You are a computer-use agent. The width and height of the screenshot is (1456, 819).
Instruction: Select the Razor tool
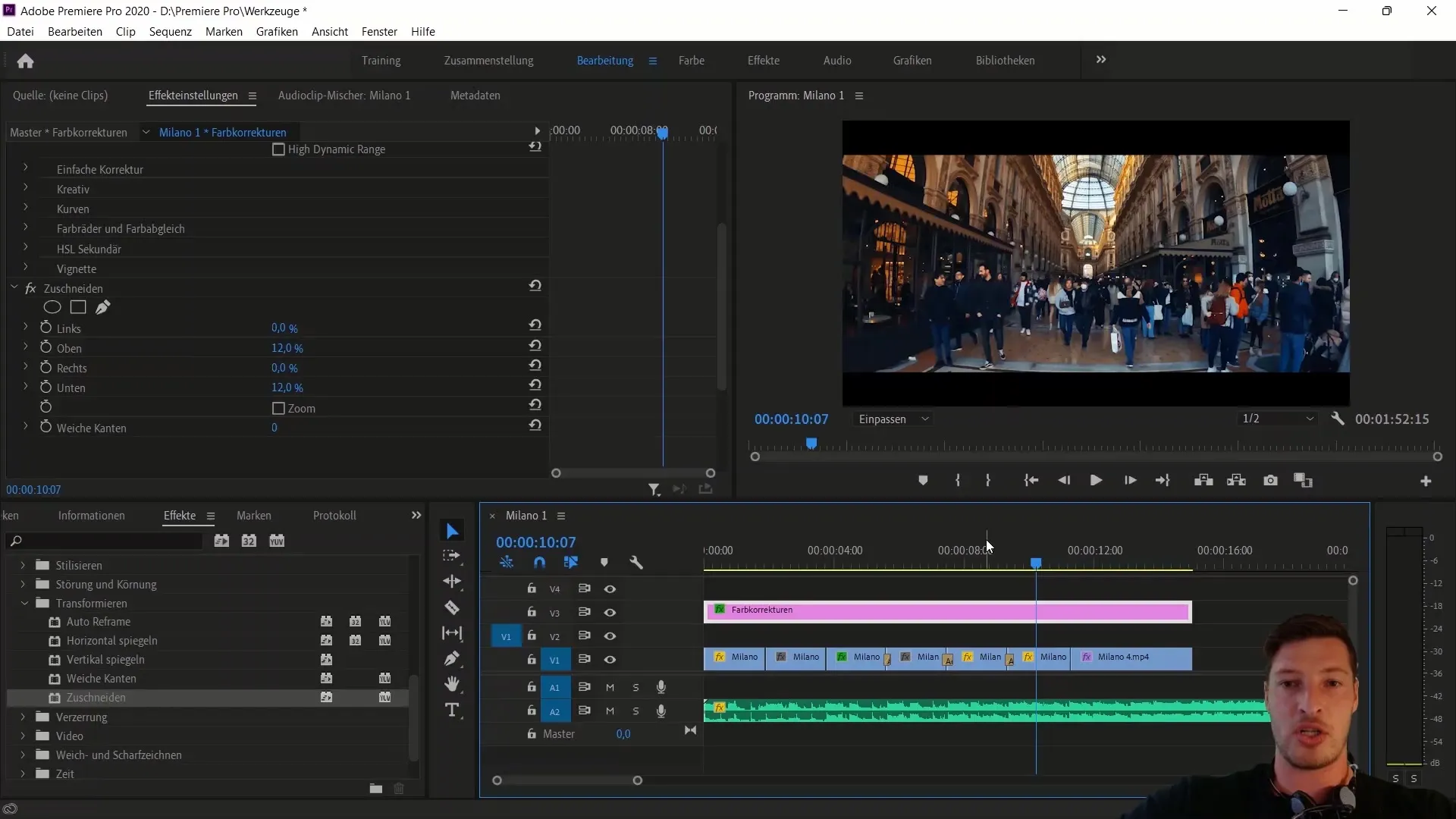[452, 607]
